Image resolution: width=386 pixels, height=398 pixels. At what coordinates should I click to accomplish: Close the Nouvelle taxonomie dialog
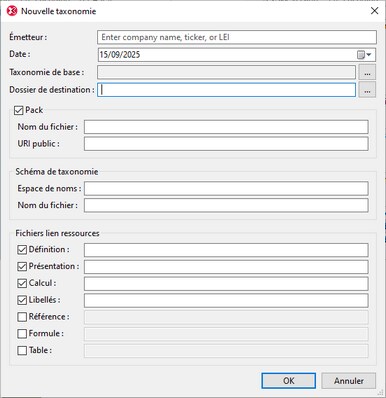pyautogui.click(x=374, y=11)
